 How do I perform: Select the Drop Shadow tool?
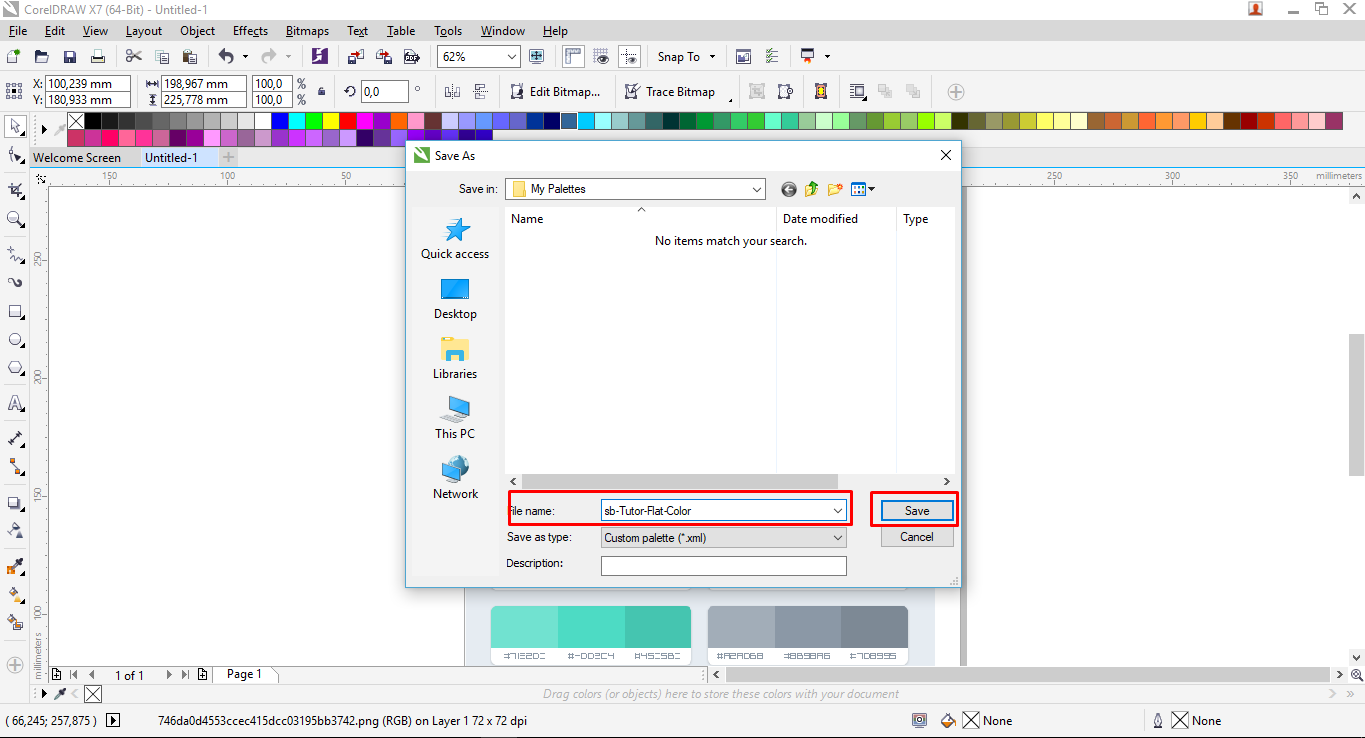15,503
